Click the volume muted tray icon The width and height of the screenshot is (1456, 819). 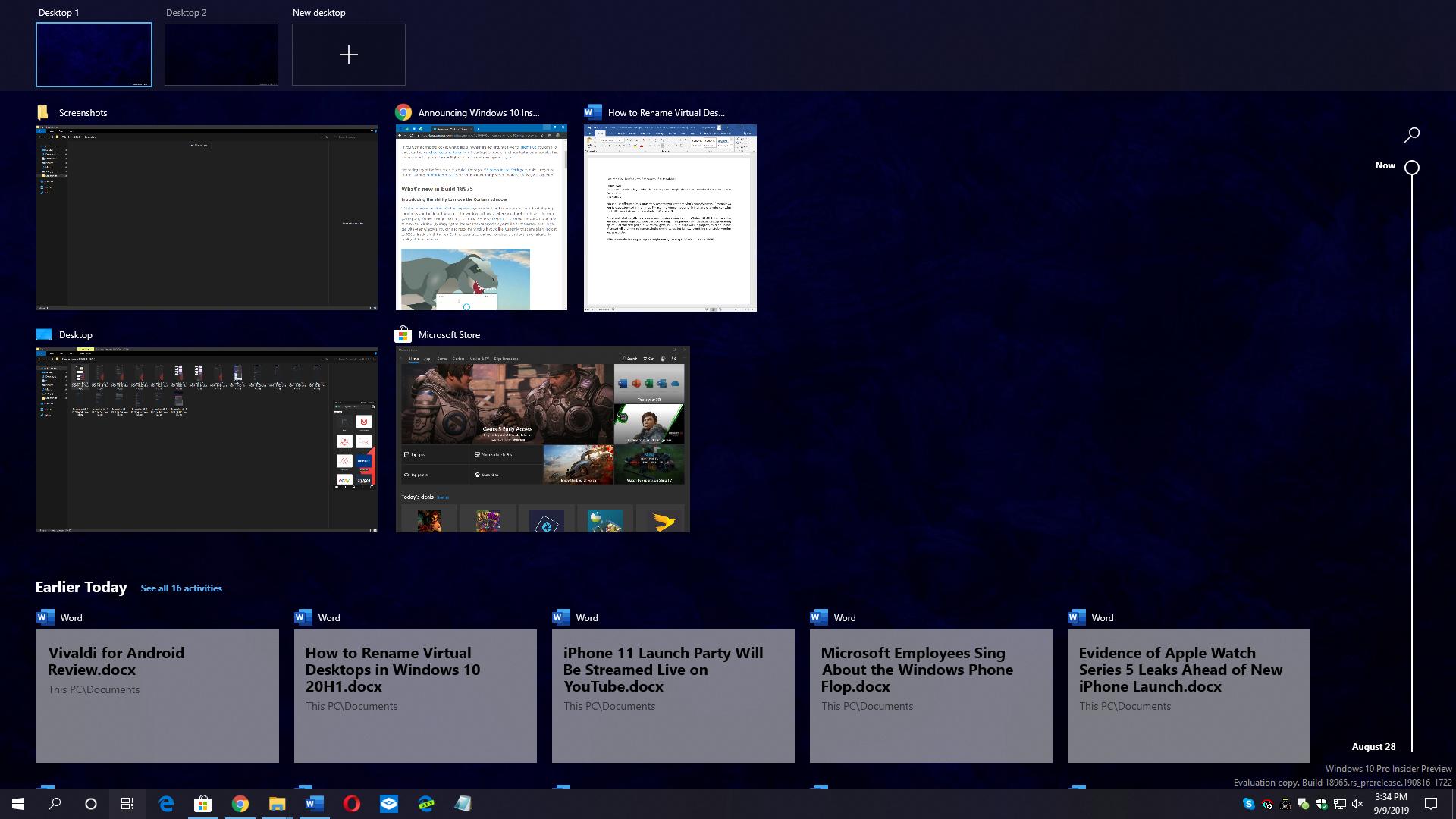tap(1357, 804)
